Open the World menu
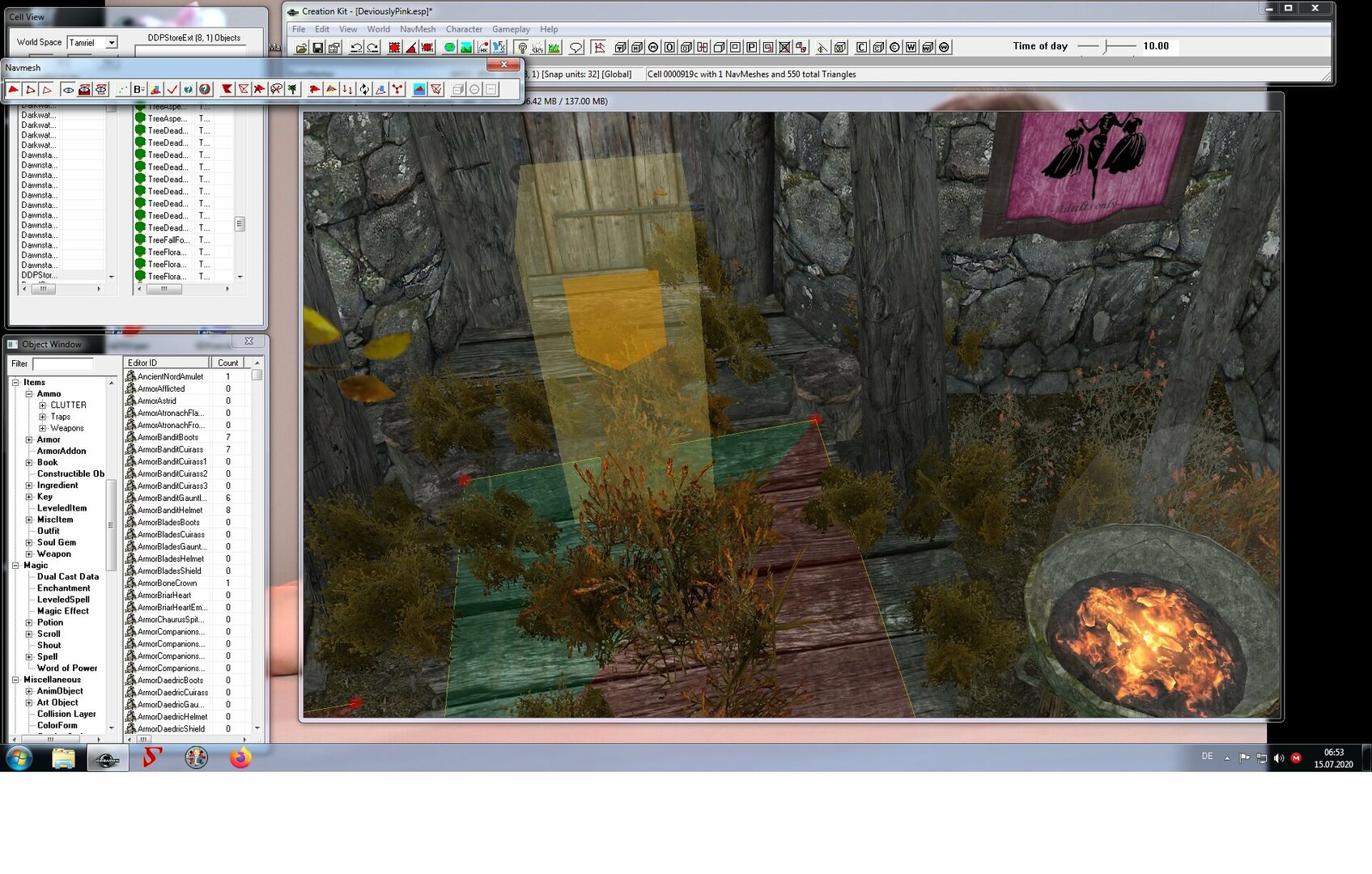 378,29
